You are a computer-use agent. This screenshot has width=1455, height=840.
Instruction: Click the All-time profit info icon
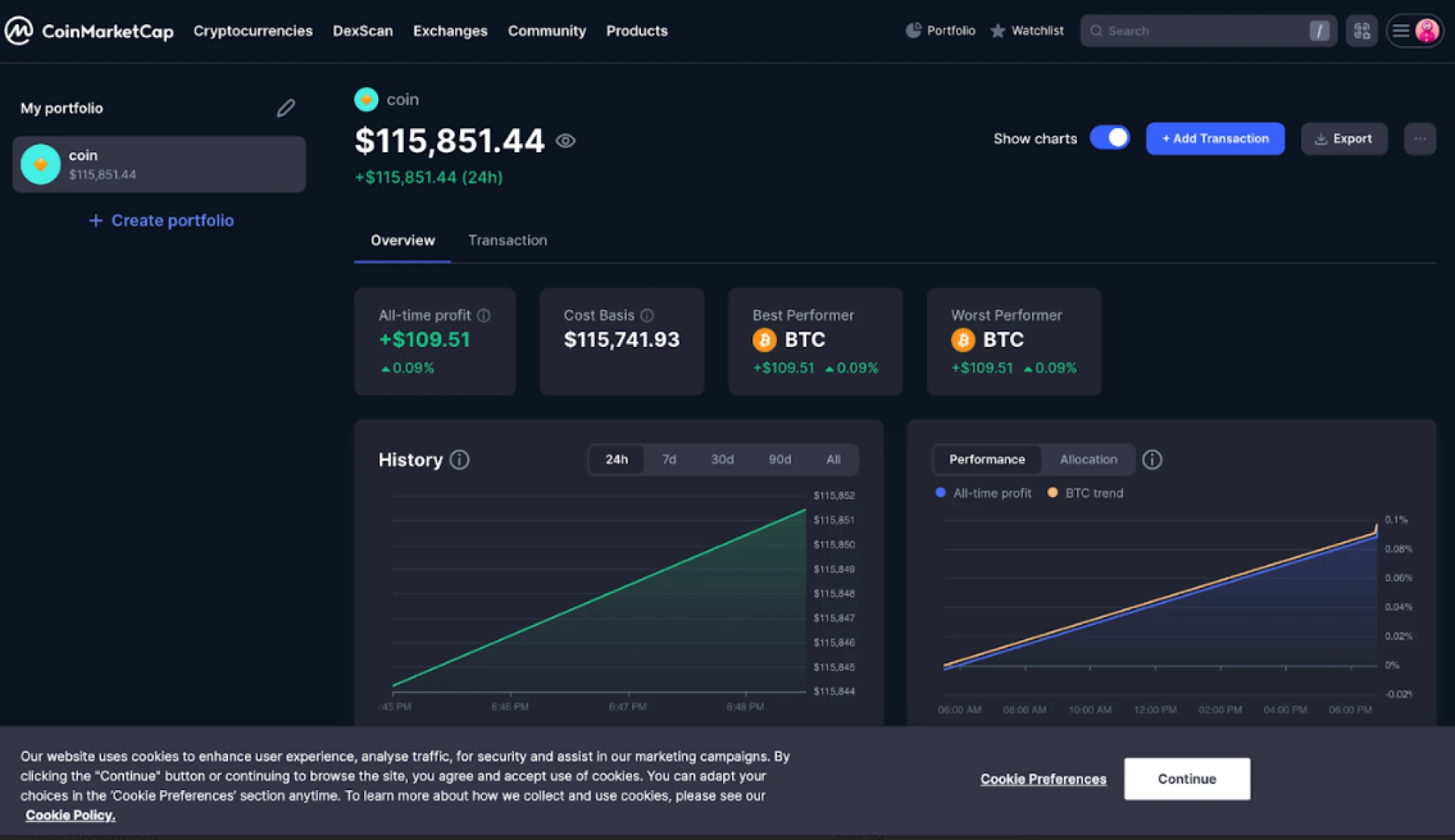[x=483, y=315]
